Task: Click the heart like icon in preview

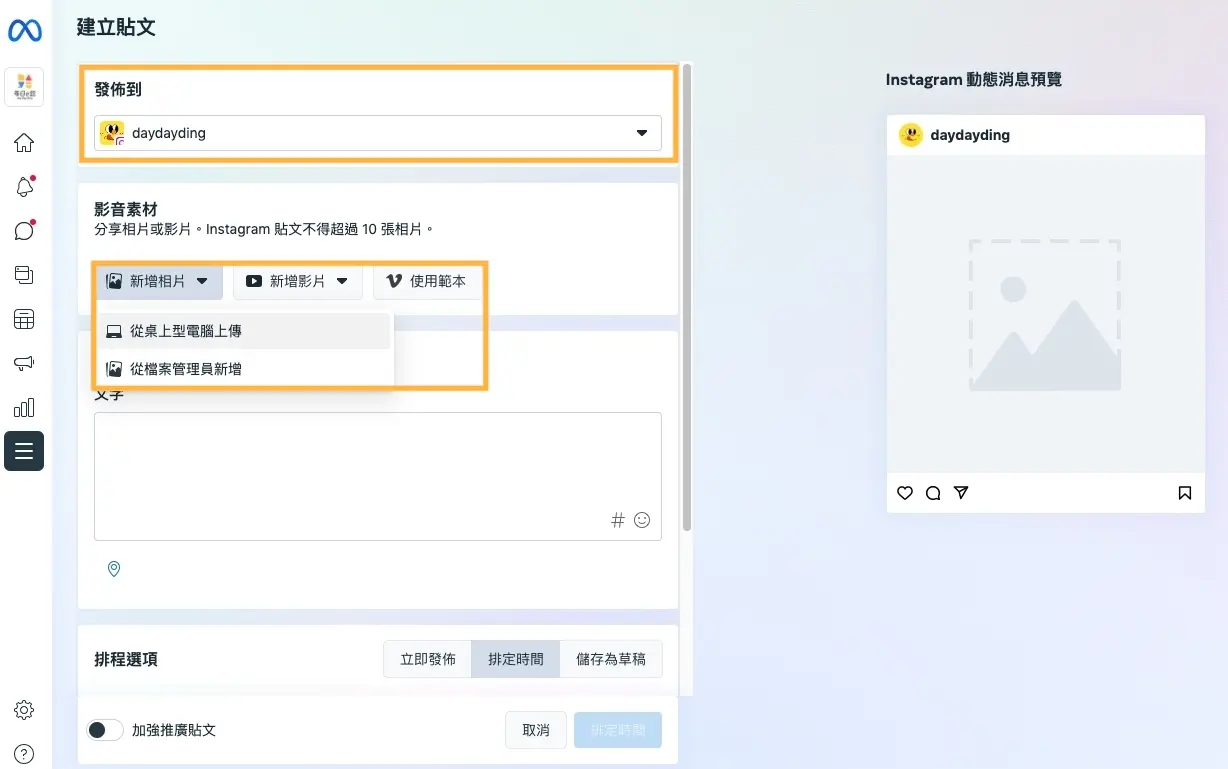Action: (905, 493)
